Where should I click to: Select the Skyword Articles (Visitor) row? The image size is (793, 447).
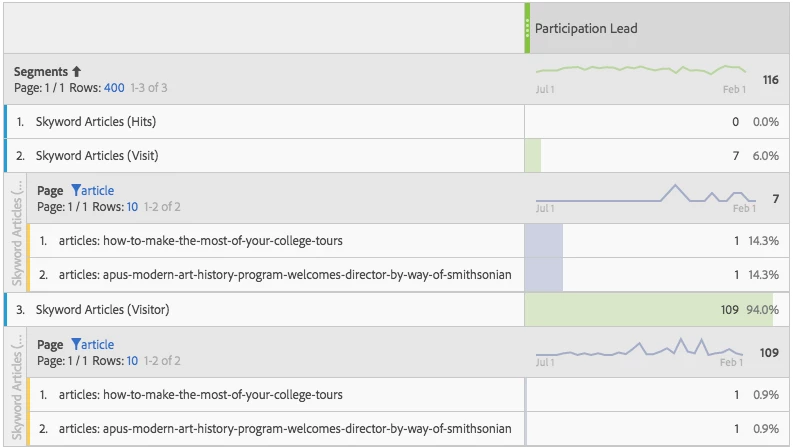coord(102,310)
